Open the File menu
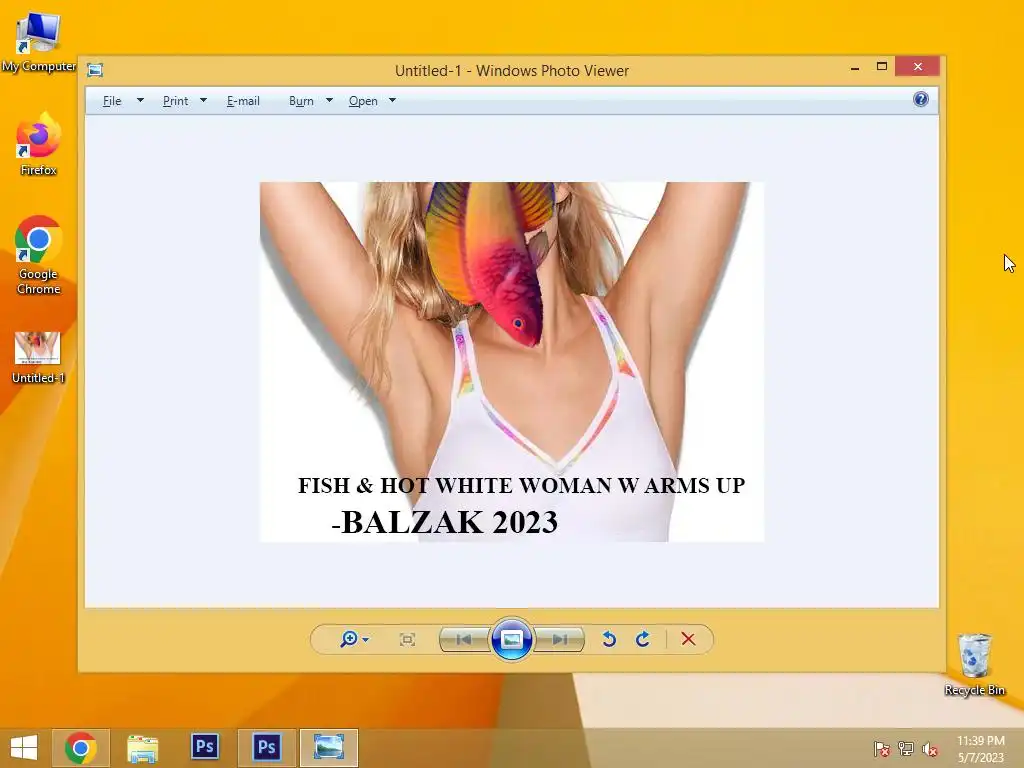This screenshot has height=768, width=1024. point(112,101)
